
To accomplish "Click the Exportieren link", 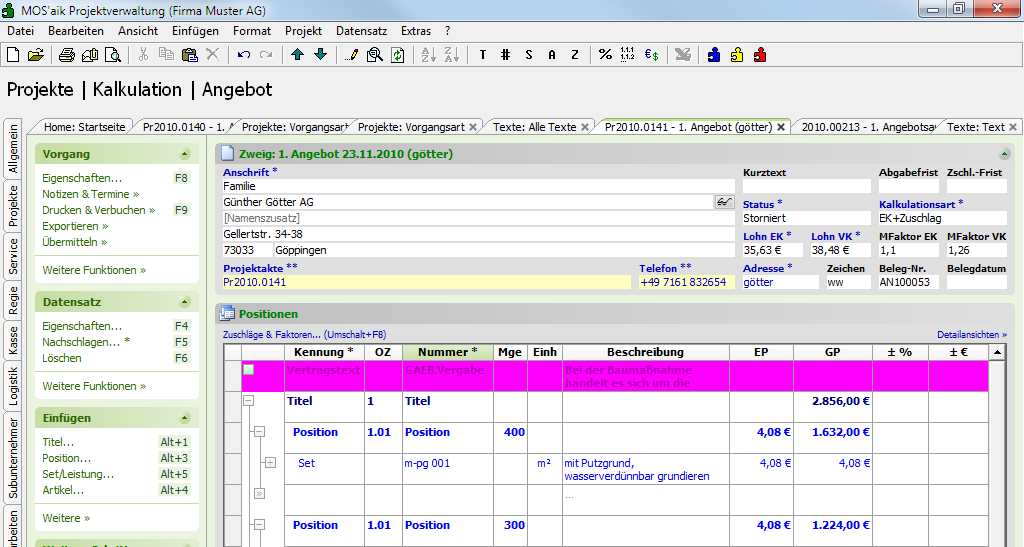I will point(75,226).
